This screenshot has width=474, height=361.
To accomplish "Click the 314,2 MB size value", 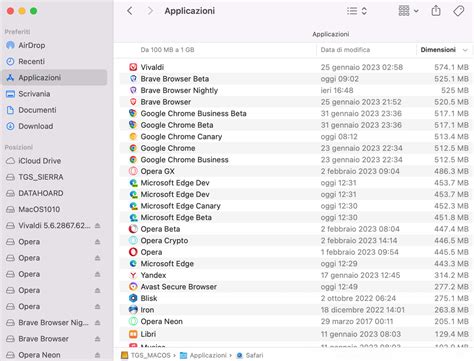I will [x=451, y=275].
